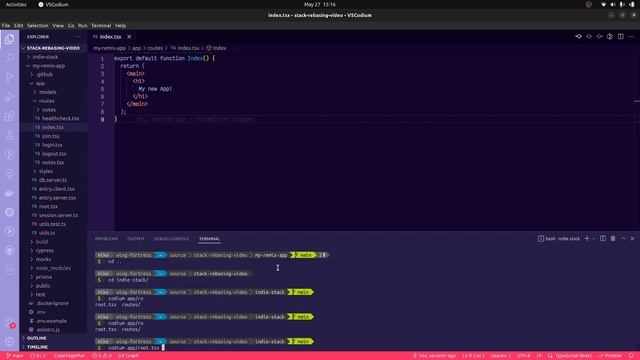Click the notifications bell in status bar
This screenshot has height=360, width=640.
[631, 356]
